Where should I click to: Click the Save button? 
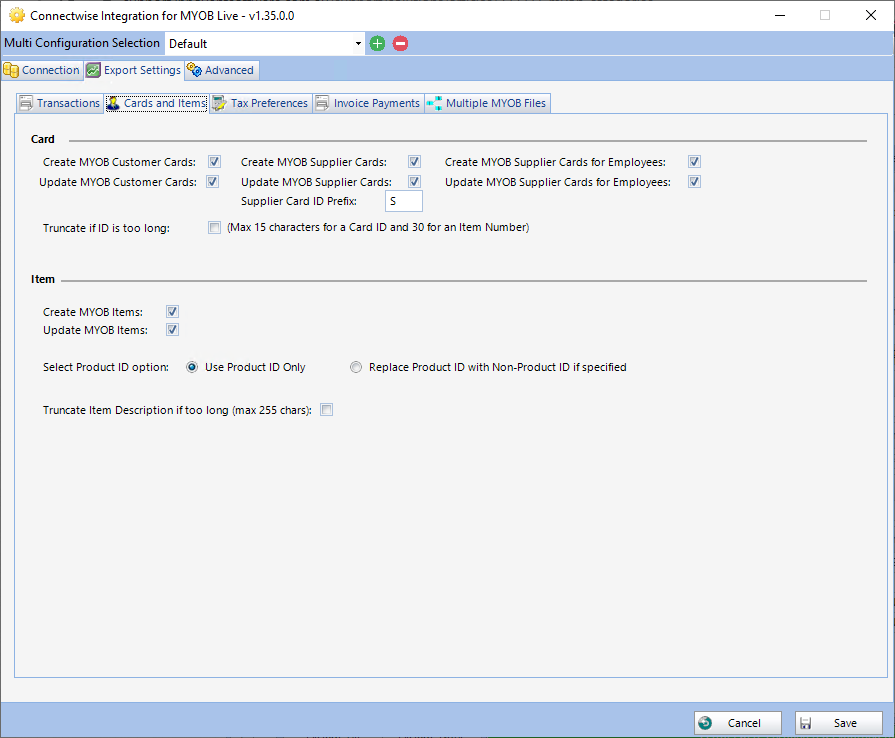coord(838,723)
